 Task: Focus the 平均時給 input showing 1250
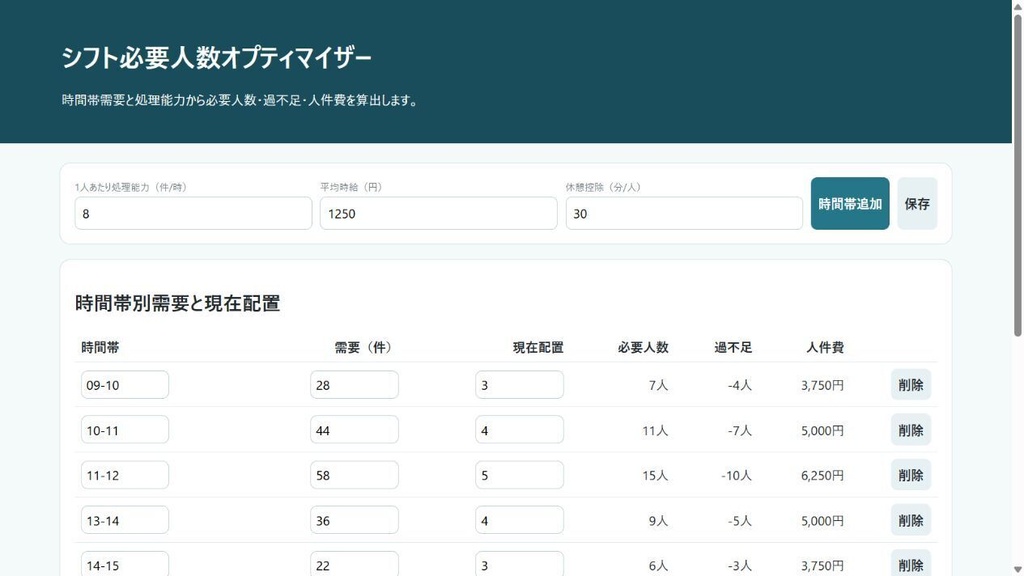click(x=438, y=214)
